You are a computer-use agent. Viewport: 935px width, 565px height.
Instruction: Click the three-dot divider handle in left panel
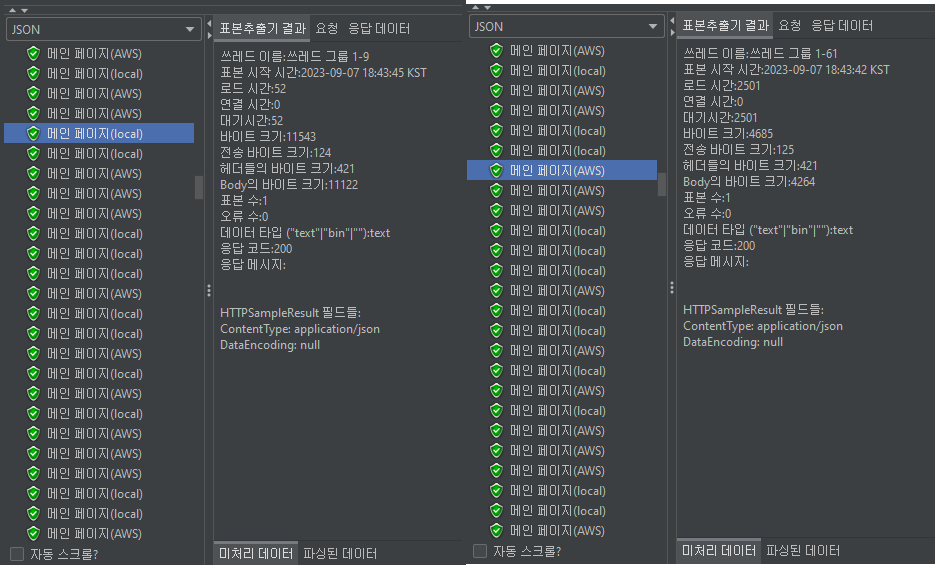(x=209, y=290)
